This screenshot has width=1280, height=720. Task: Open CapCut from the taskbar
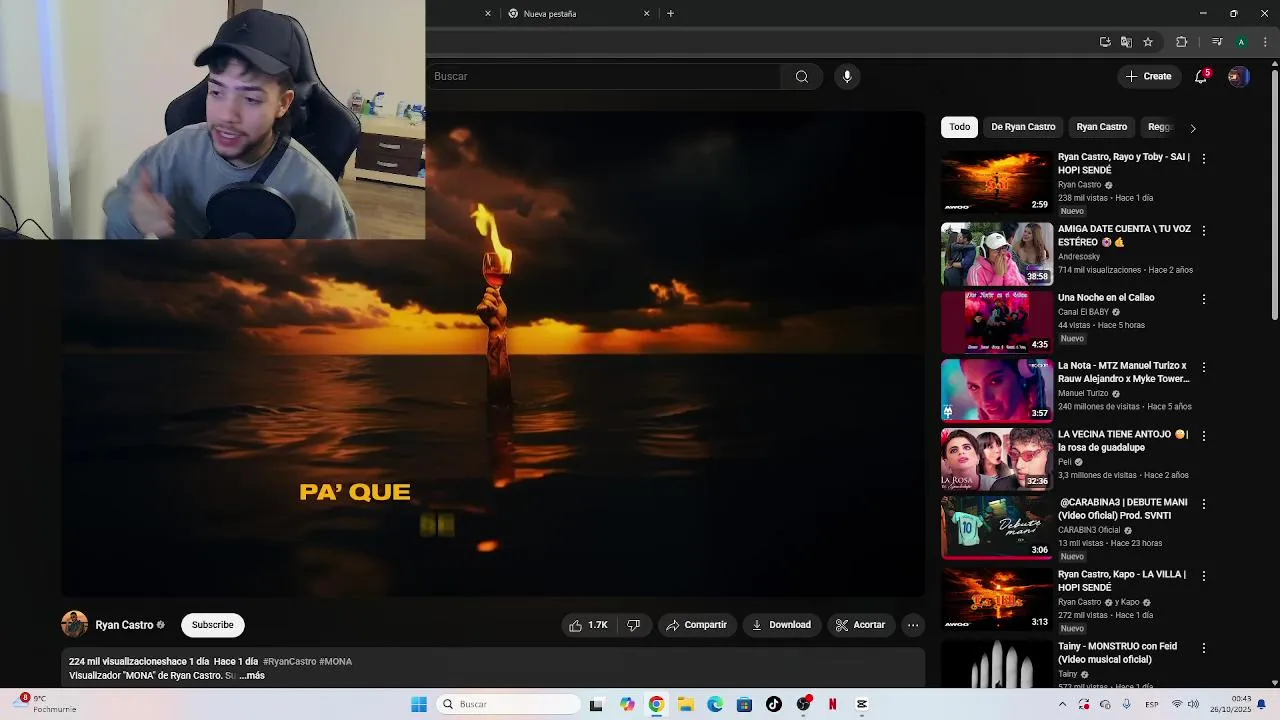861,704
